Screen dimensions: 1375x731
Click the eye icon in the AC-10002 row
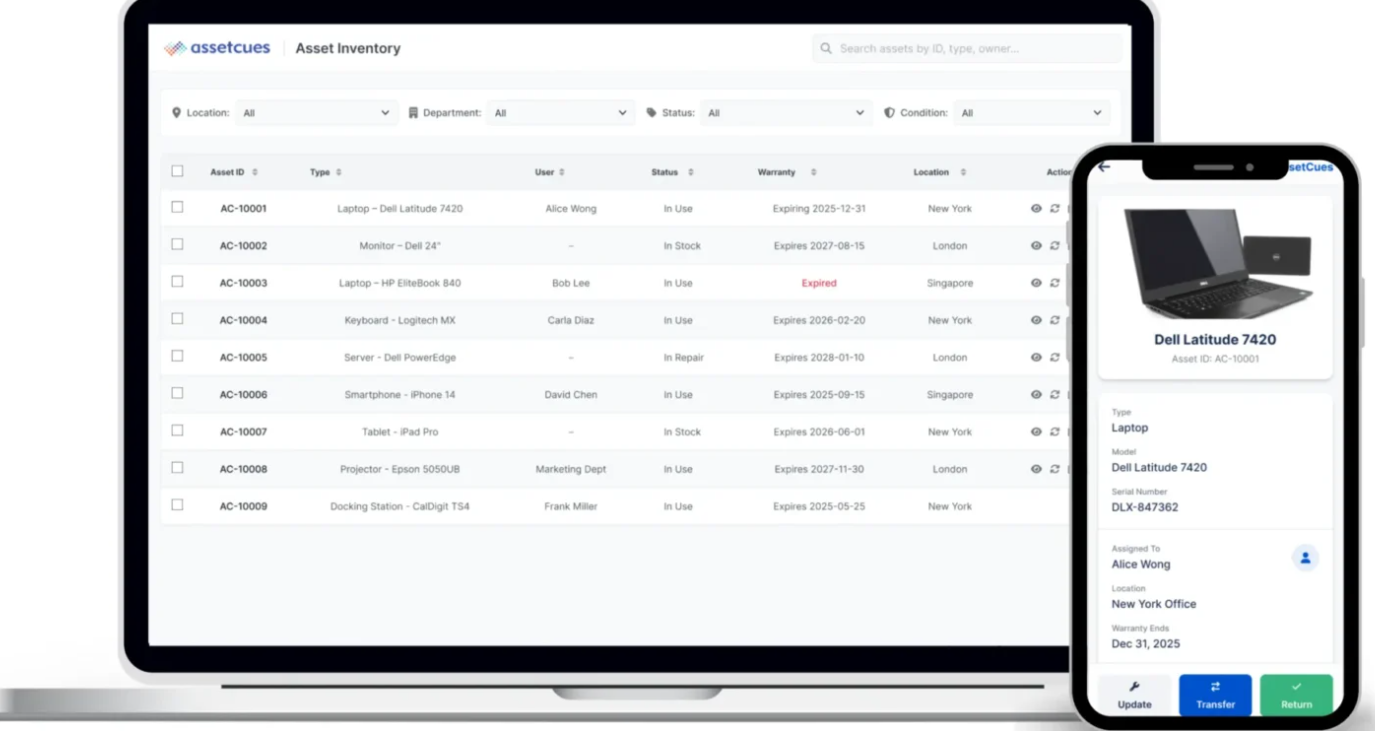pos(1036,246)
